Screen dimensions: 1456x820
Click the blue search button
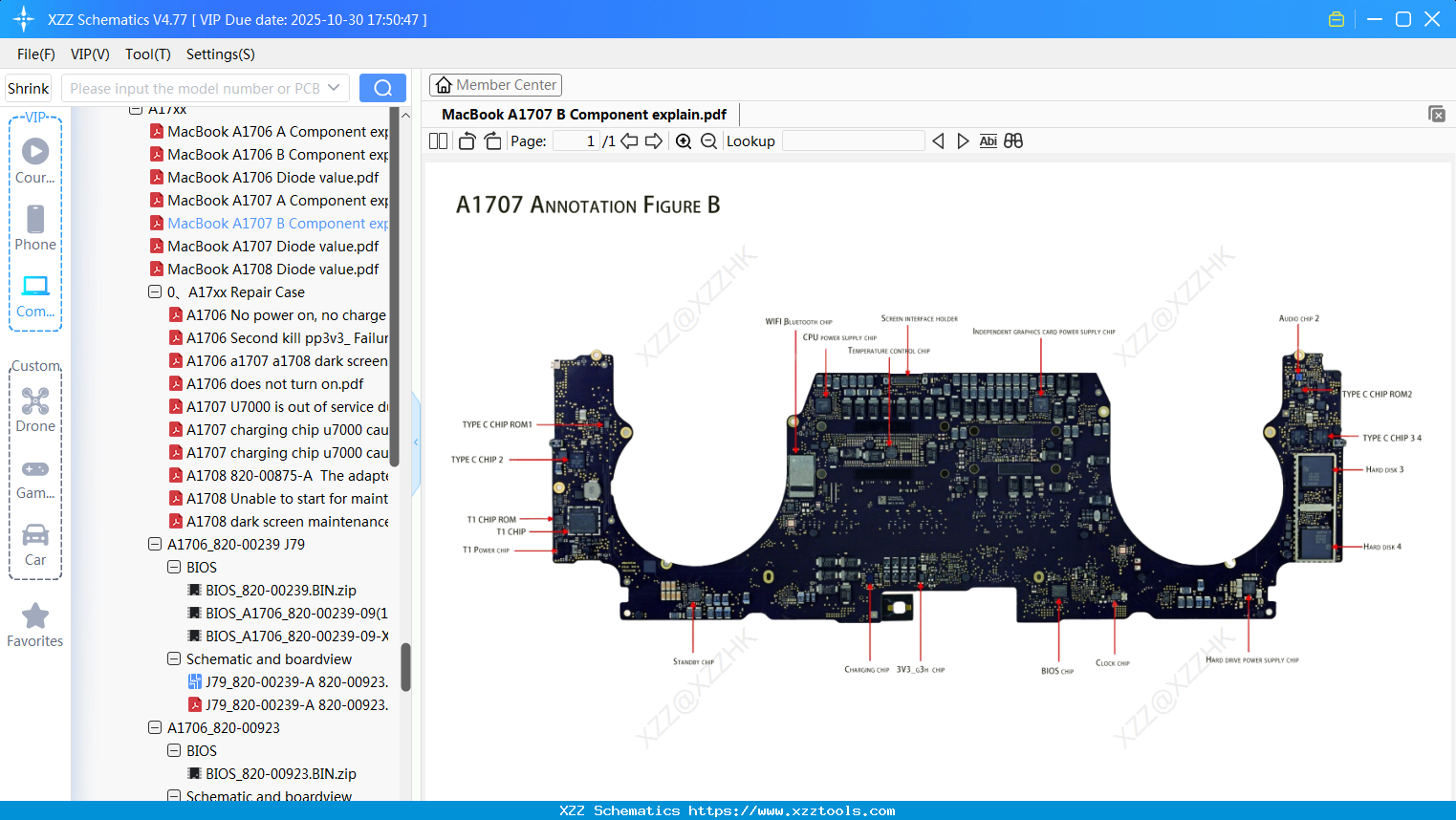(382, 88)
